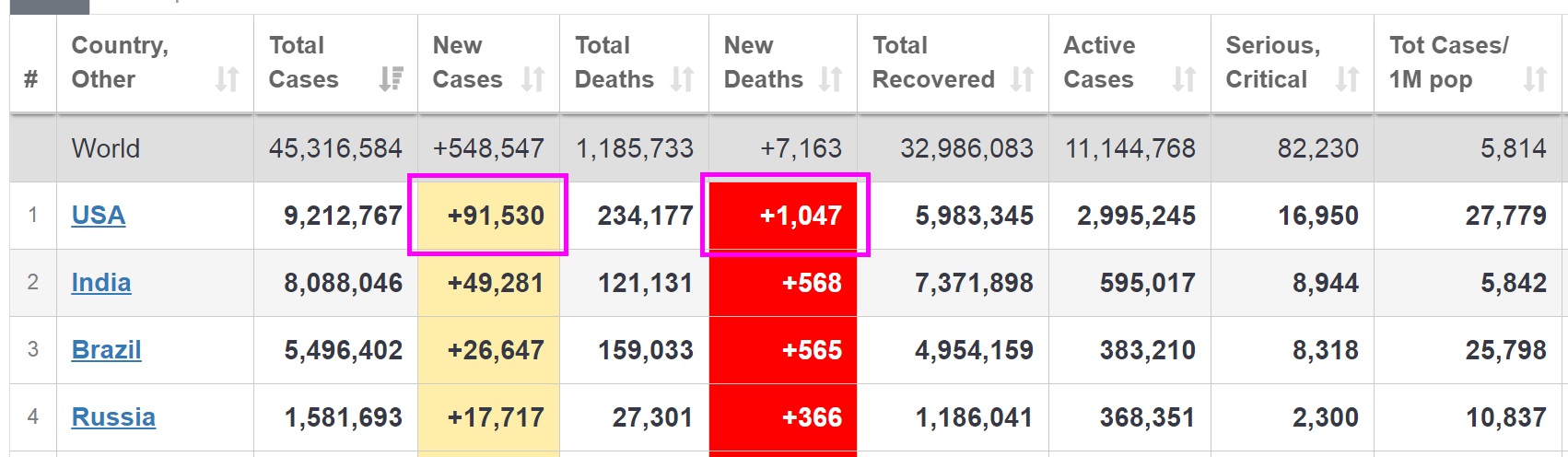Click sort arrows in New Cases column
The width and height of the screenshot is (1568, 457).
click(532, 80)
